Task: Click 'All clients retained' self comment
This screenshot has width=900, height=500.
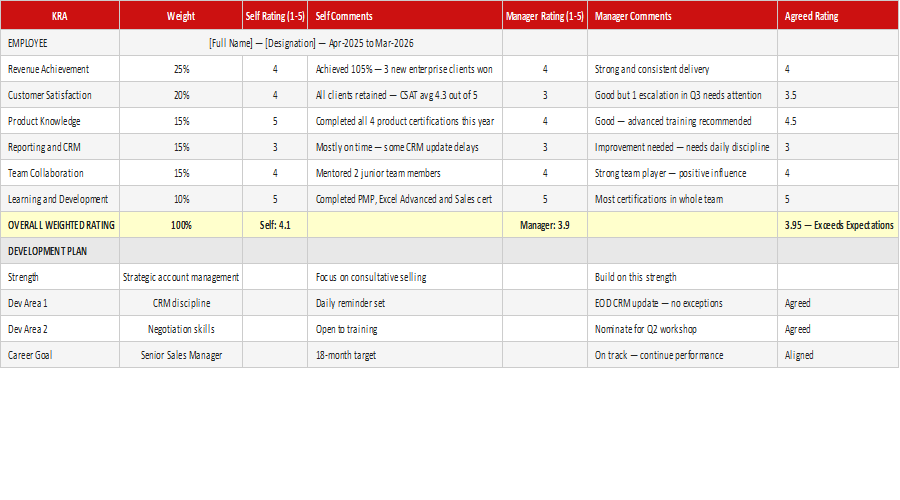Action: tap(405, 95)
